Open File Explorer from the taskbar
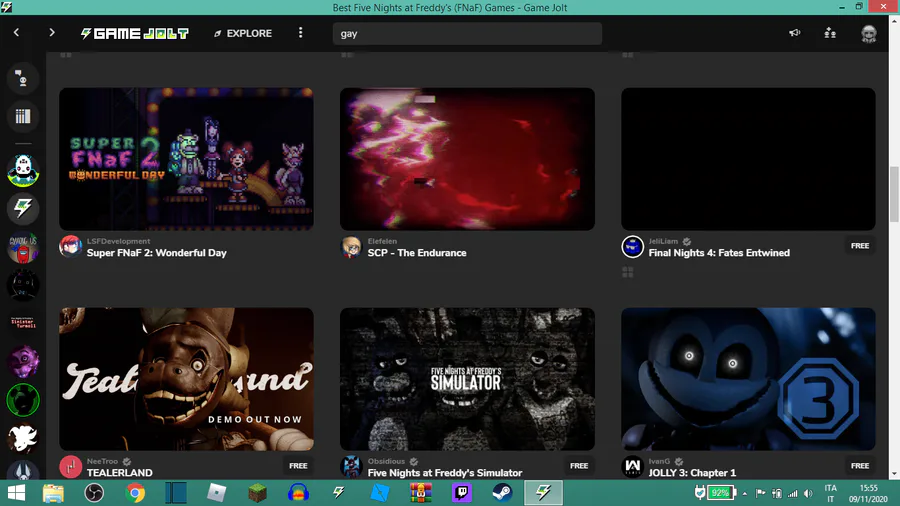This screenshot has width=900, height=506. pos(53,493)
